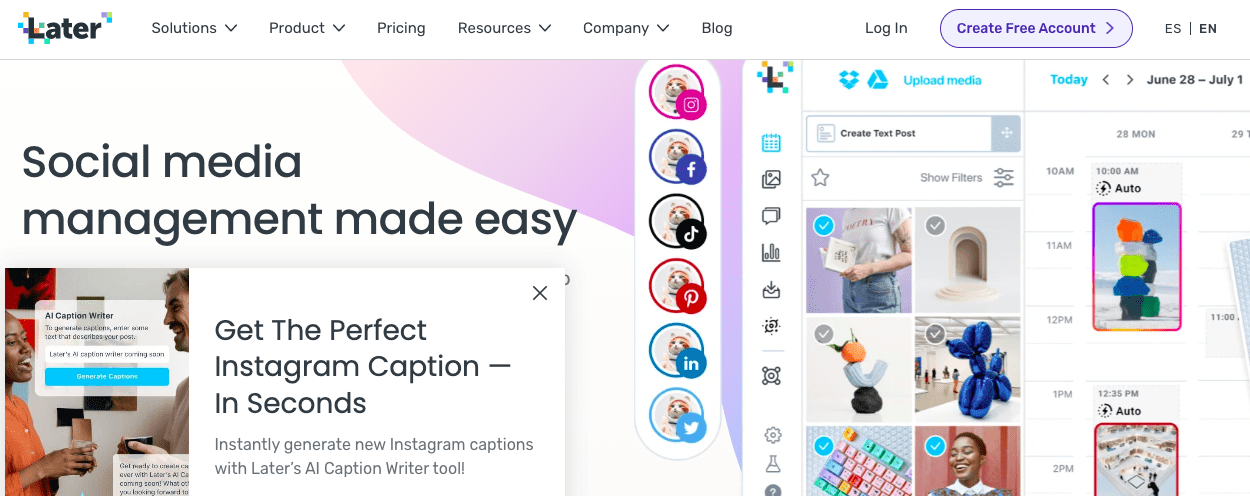The height and width of the screenshot is (496, 1250).
Task: Toggle checkmark on arch sculpture photo
Action: tap(935, 226)
